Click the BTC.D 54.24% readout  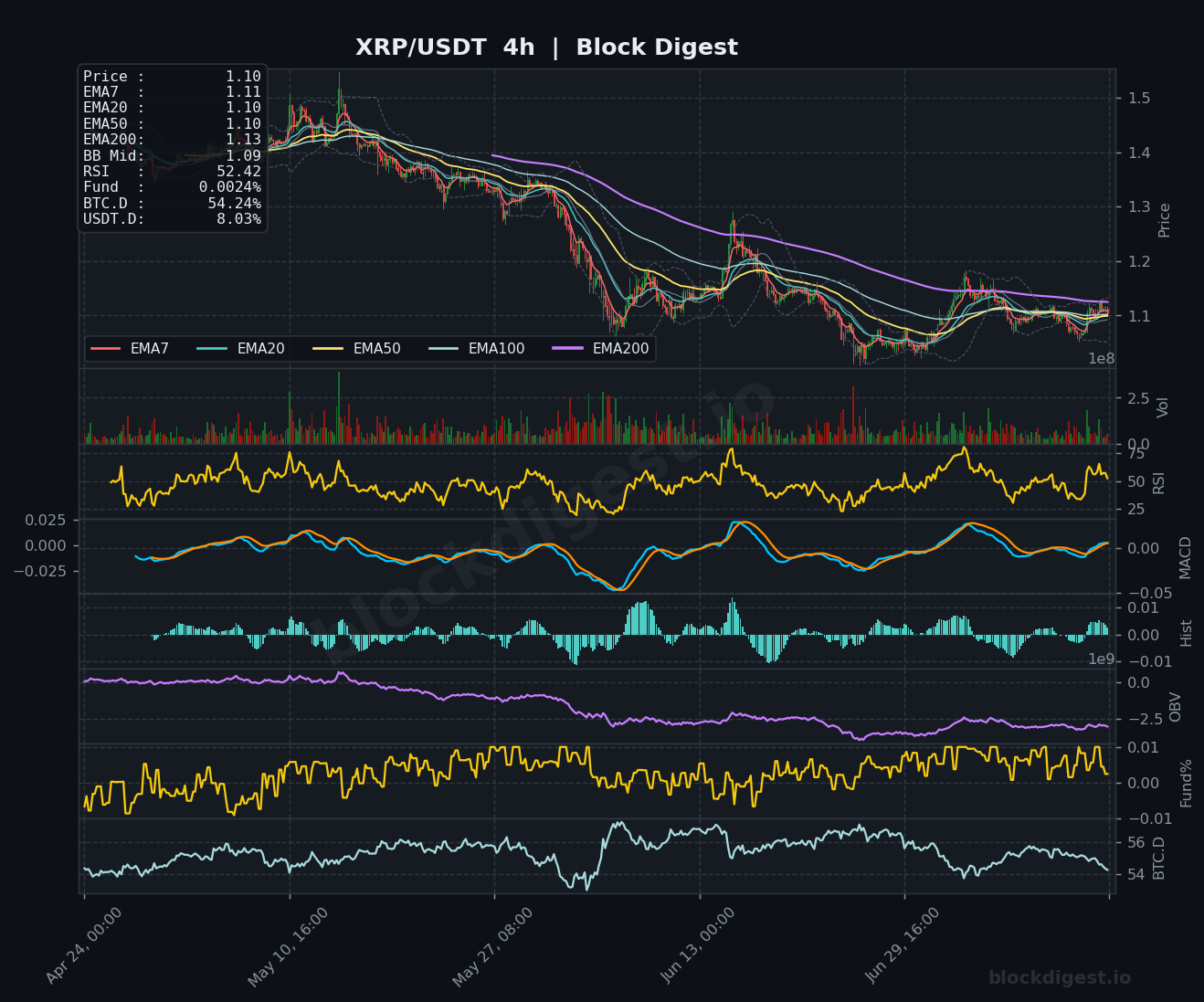click(x=172, y=203)
